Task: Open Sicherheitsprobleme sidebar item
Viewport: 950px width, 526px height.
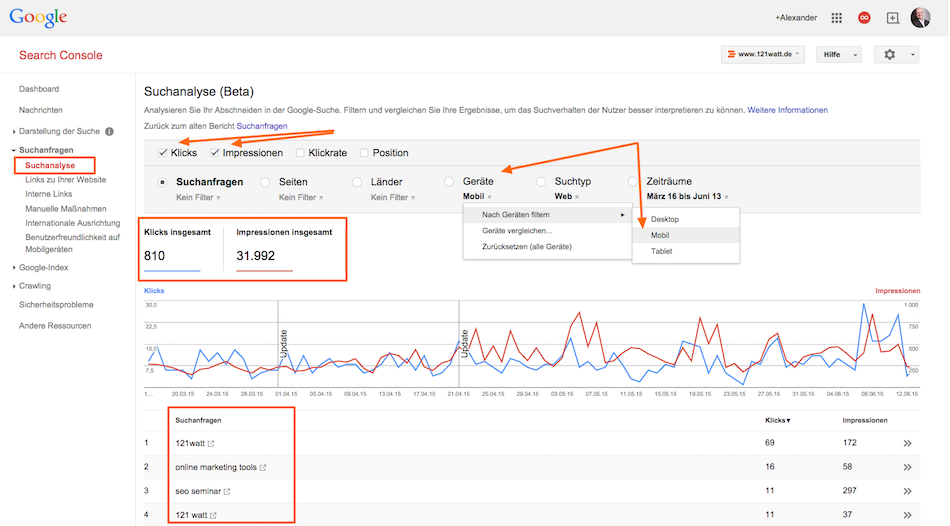Action: click(x=56, y=305)
